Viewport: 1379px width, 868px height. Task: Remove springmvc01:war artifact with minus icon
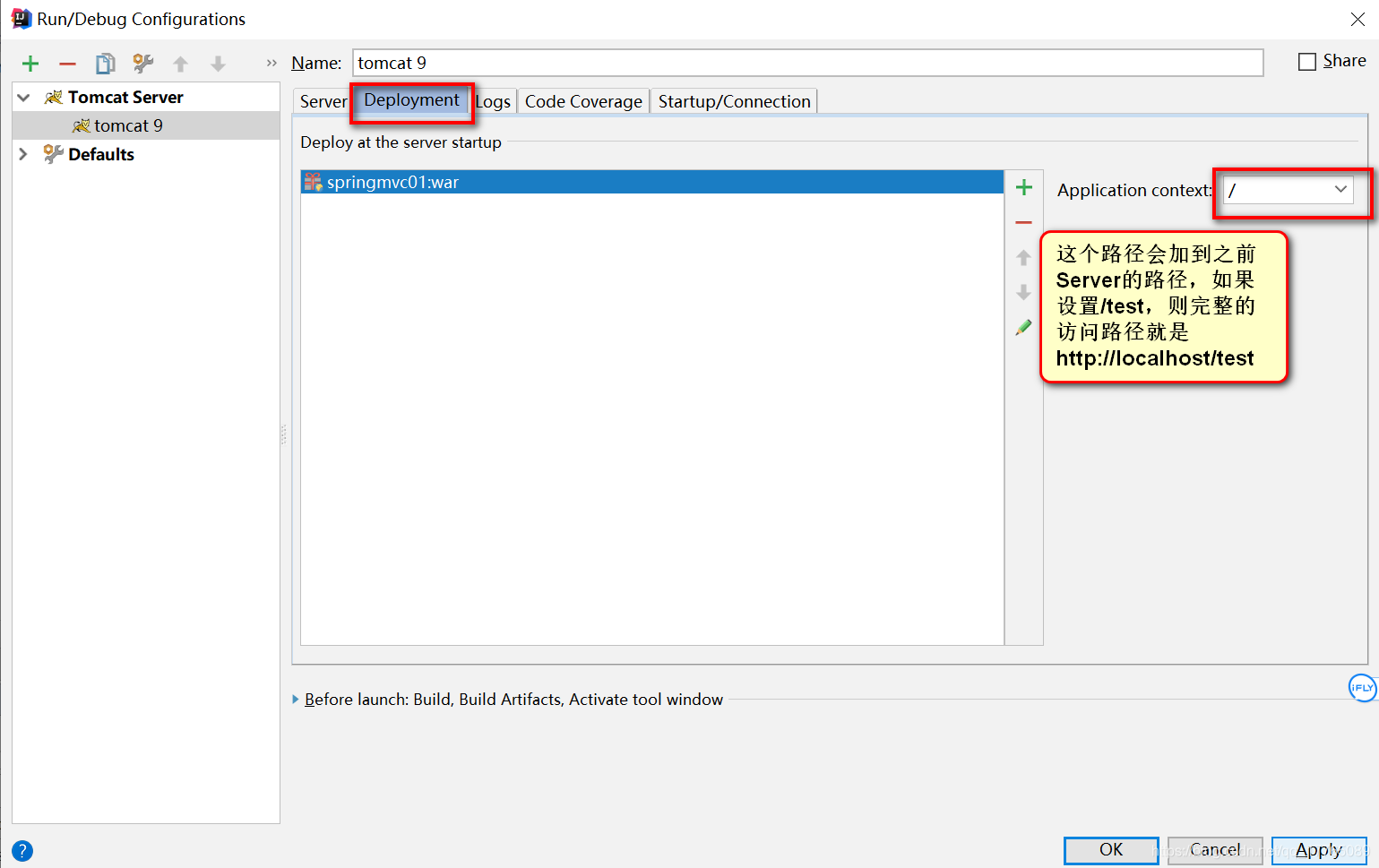(1024, 222)
